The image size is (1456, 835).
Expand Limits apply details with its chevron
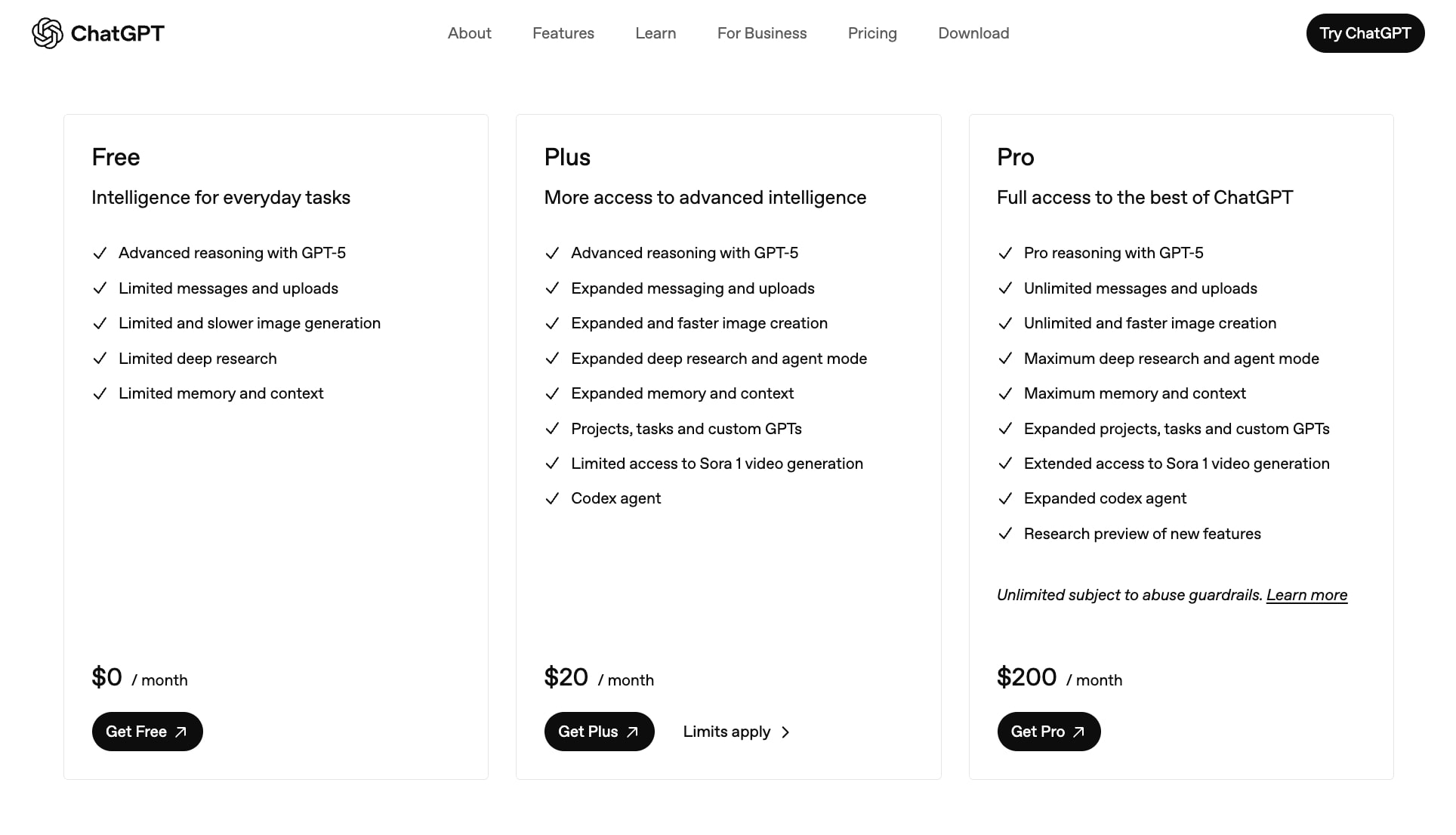(785, 732)
